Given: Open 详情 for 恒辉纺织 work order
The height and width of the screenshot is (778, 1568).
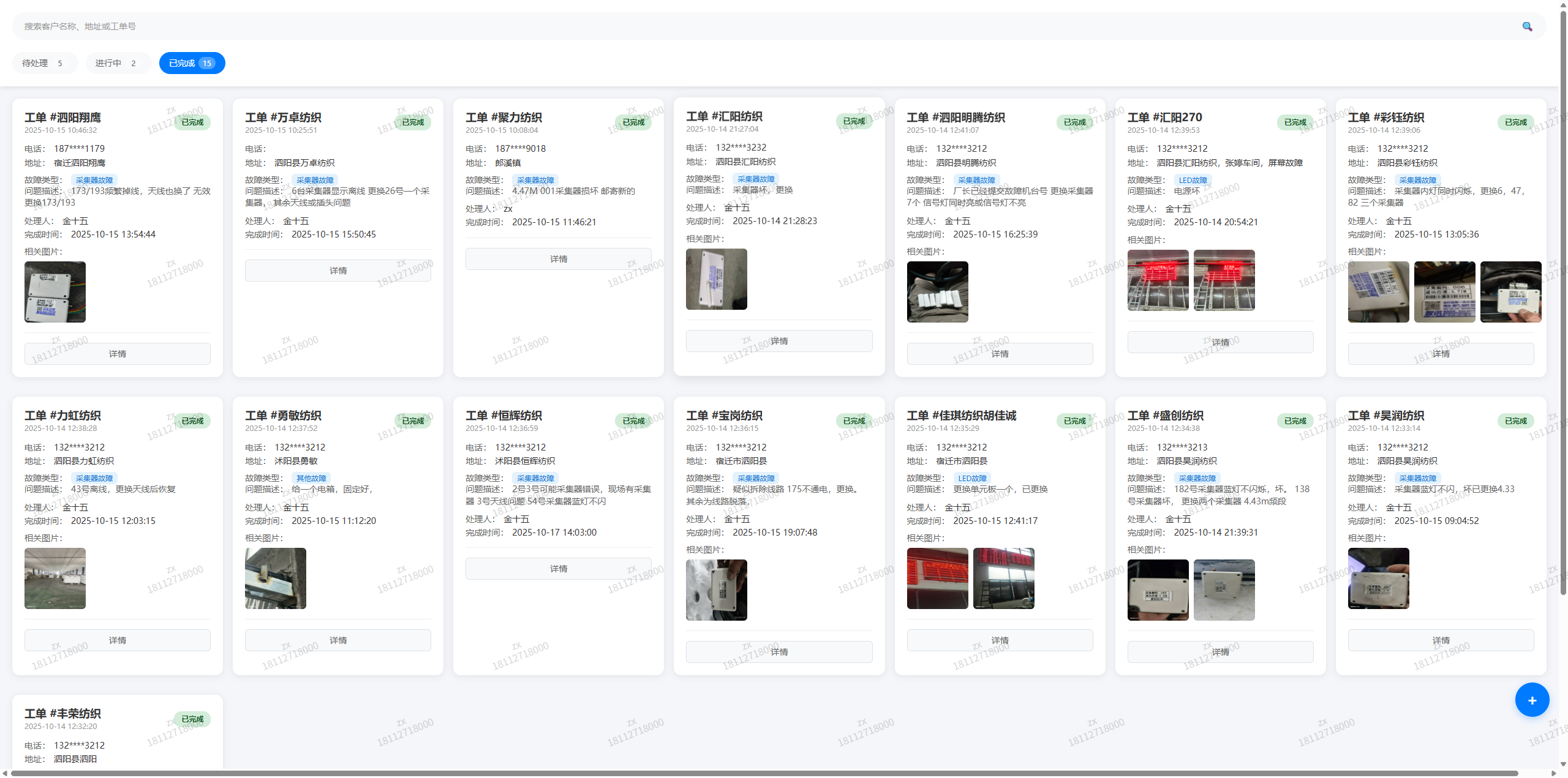Looking at the screenshot, I should click(x=558, y=569).
